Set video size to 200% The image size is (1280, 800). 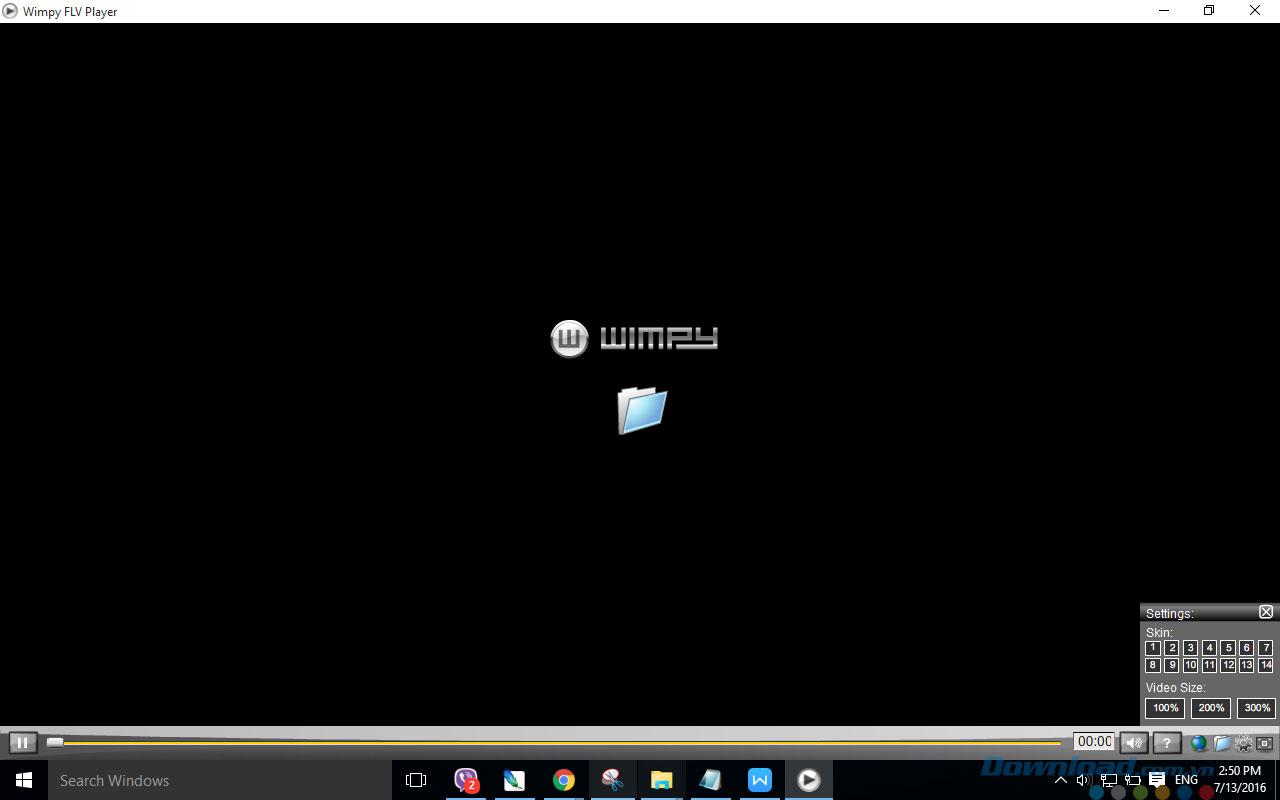coord(1211,708)
